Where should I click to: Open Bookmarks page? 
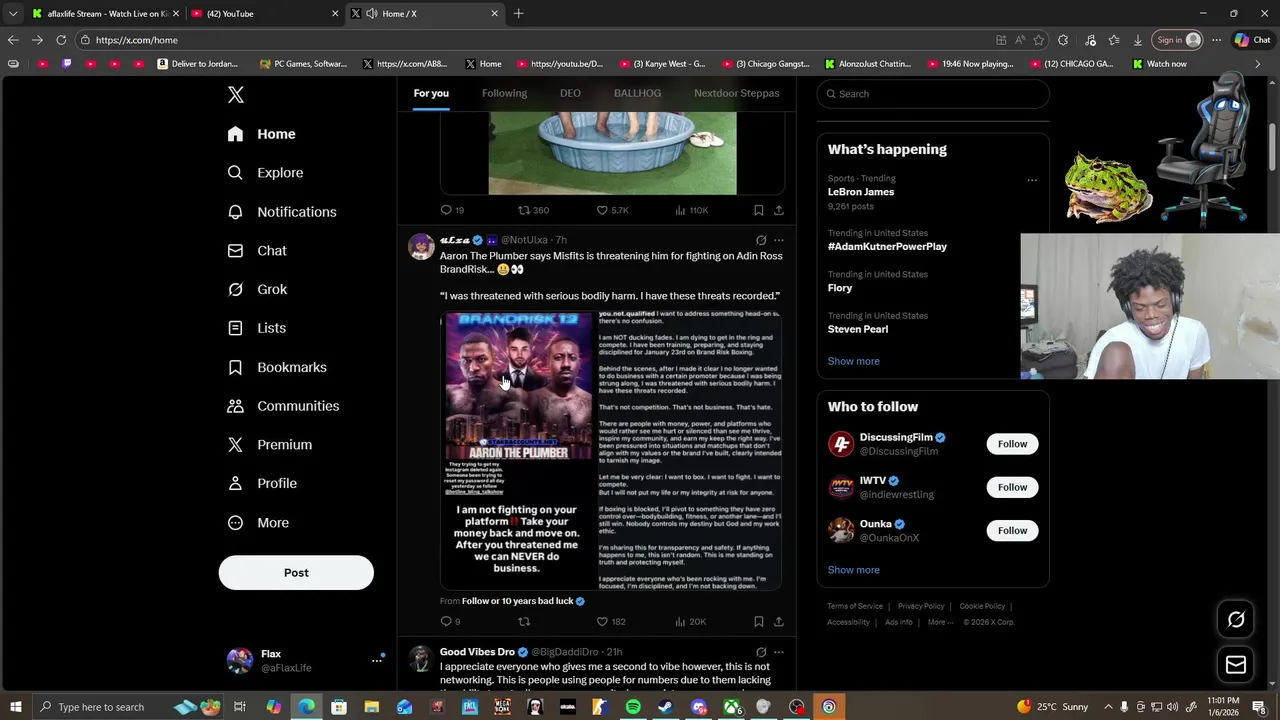[x=277, y=367]
